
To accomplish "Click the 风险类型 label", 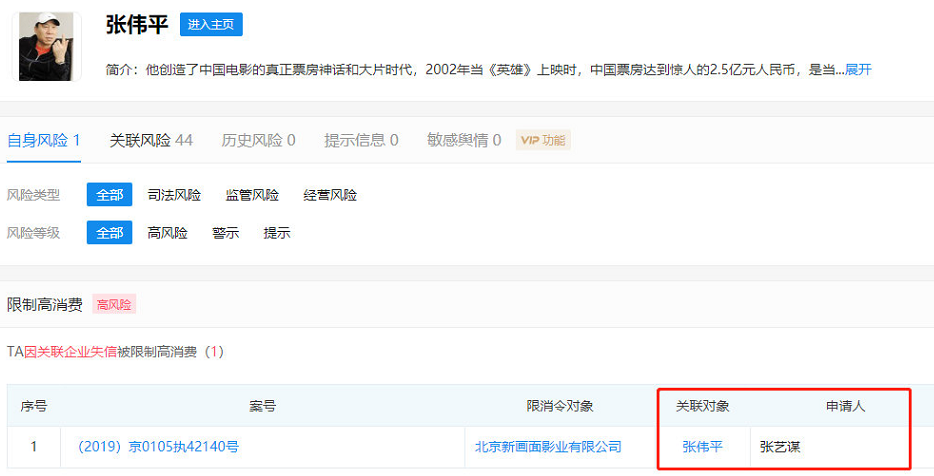I will 33,195.
